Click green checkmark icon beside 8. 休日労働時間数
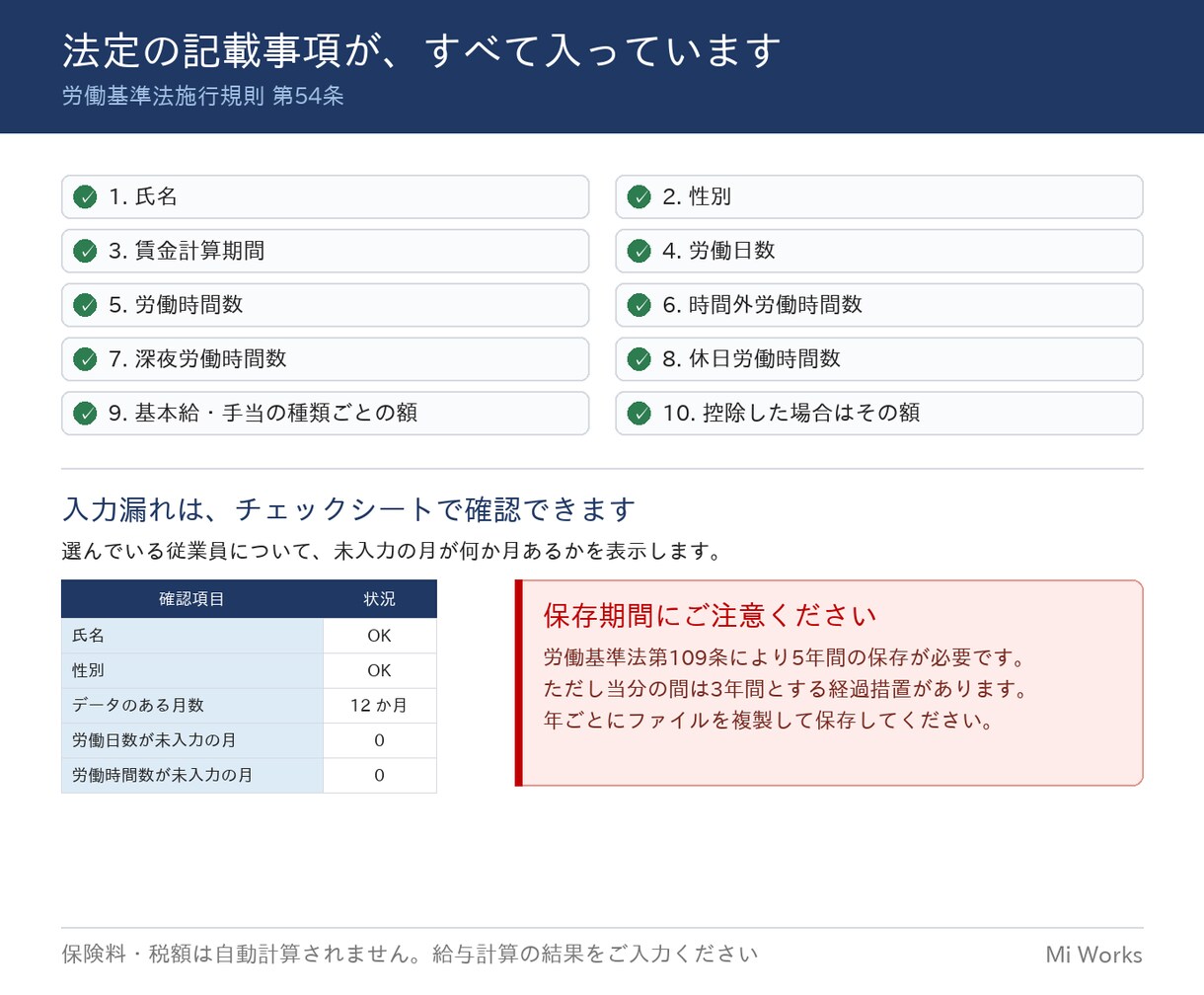Image resolution: width=1204 pixels, height=995 pixels. coord(640,358)
